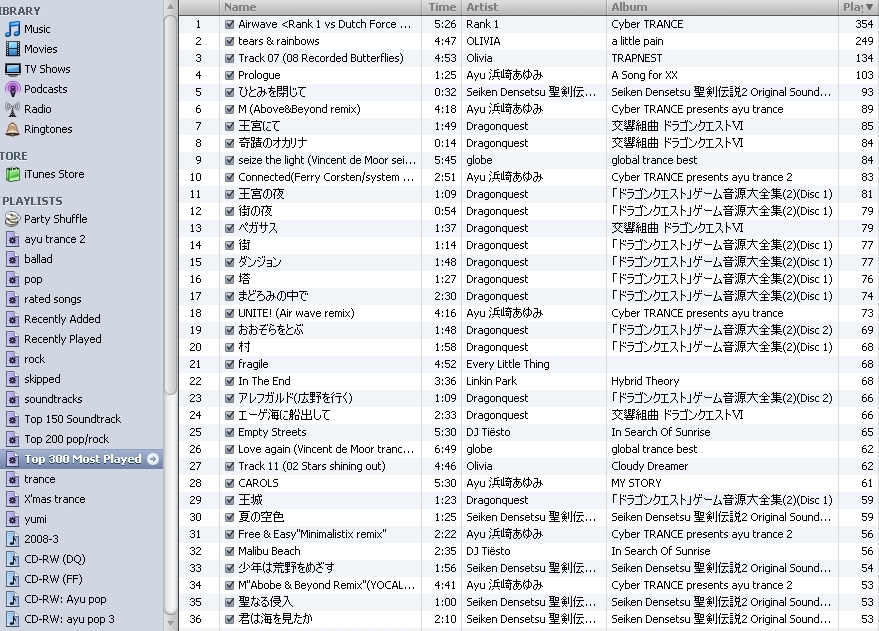Image resolution: width=879 pixels, height=631 pixels.
Task: Select the Recently Added playlist icon
Action: pyautogui.click(x=12, y=319)
